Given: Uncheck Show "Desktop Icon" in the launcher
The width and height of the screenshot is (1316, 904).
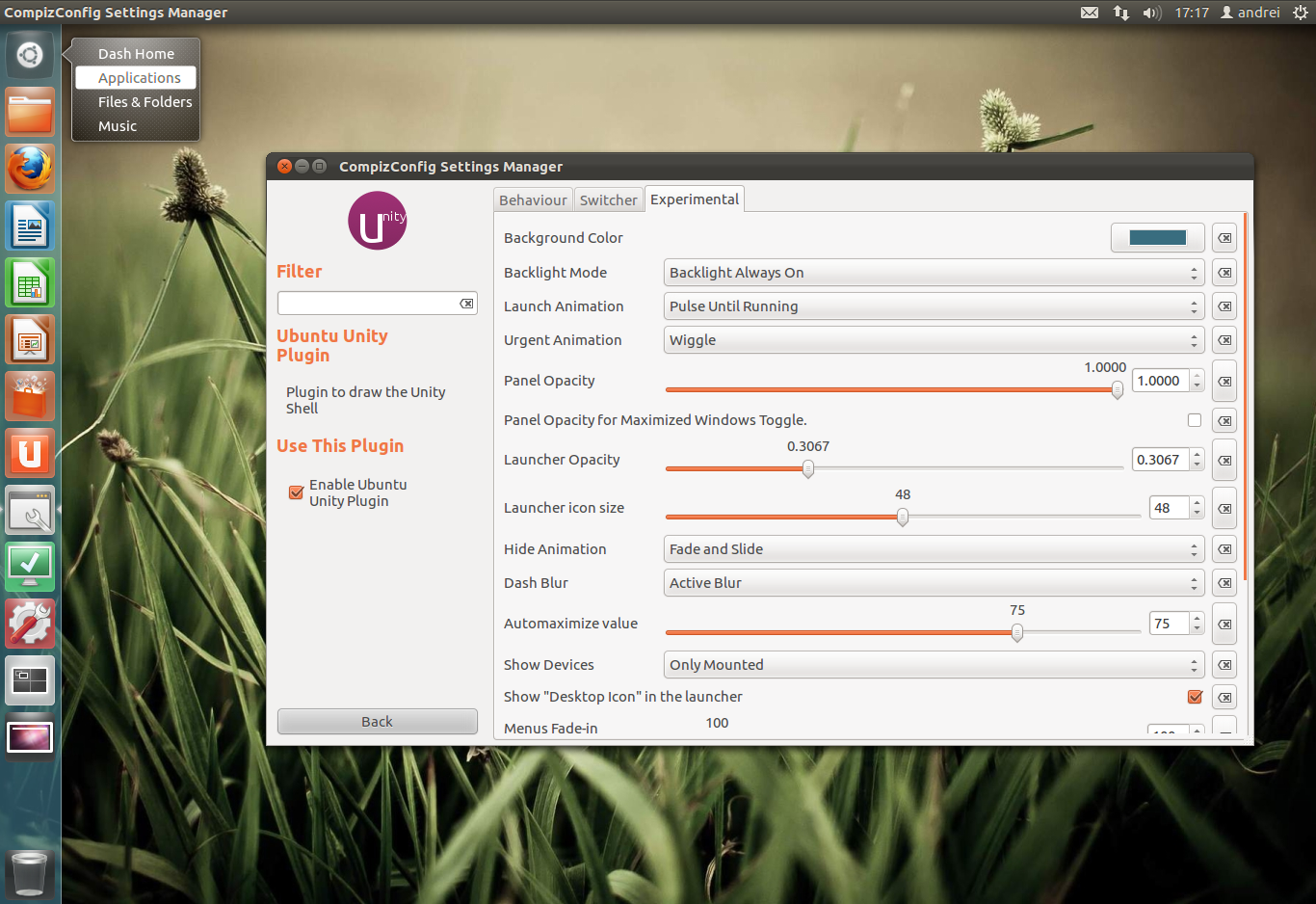Looking at the screenshot, I should pyautogui.click(x=1195, y=696).
